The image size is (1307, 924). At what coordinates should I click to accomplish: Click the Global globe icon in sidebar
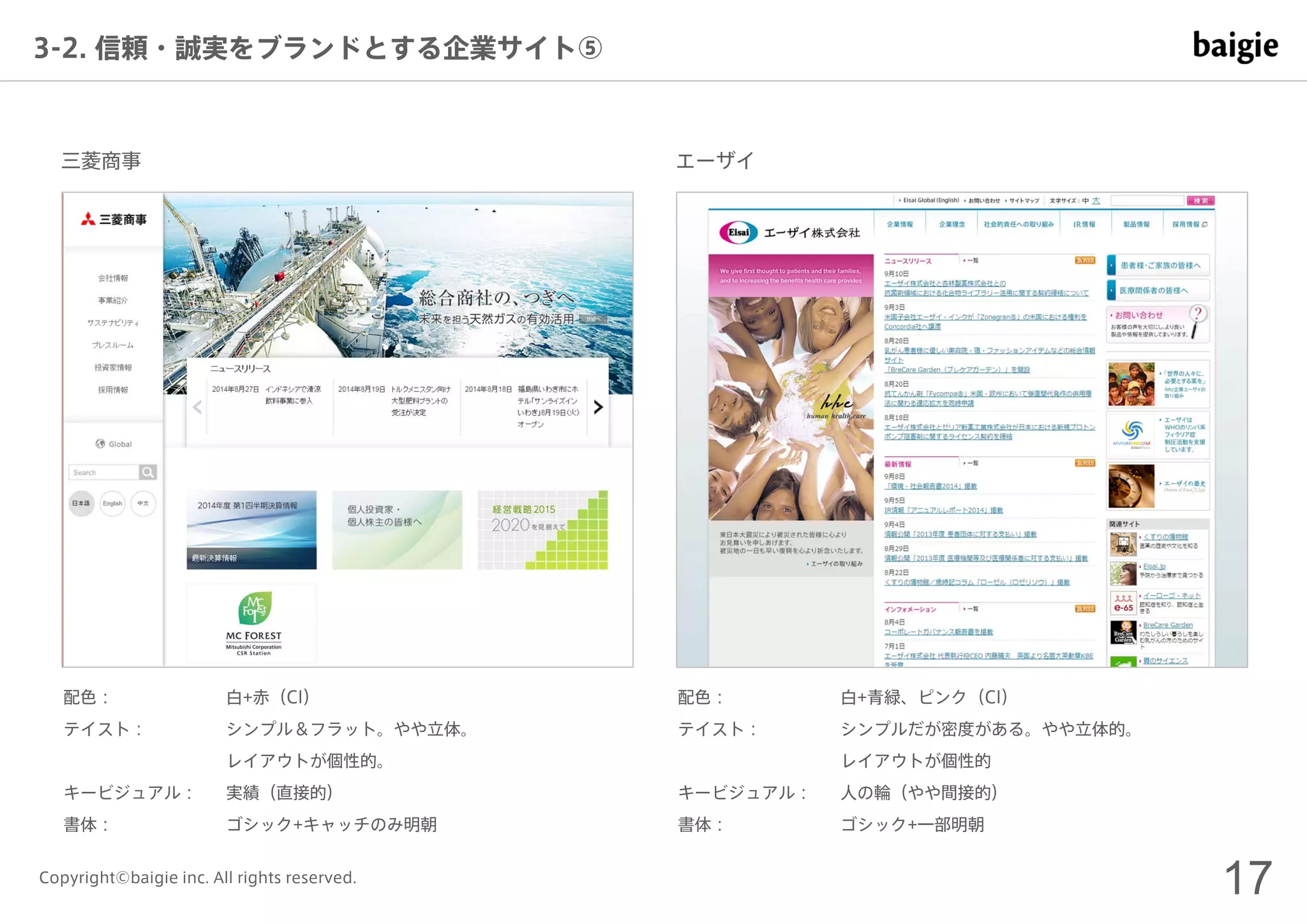click(100, 443)
